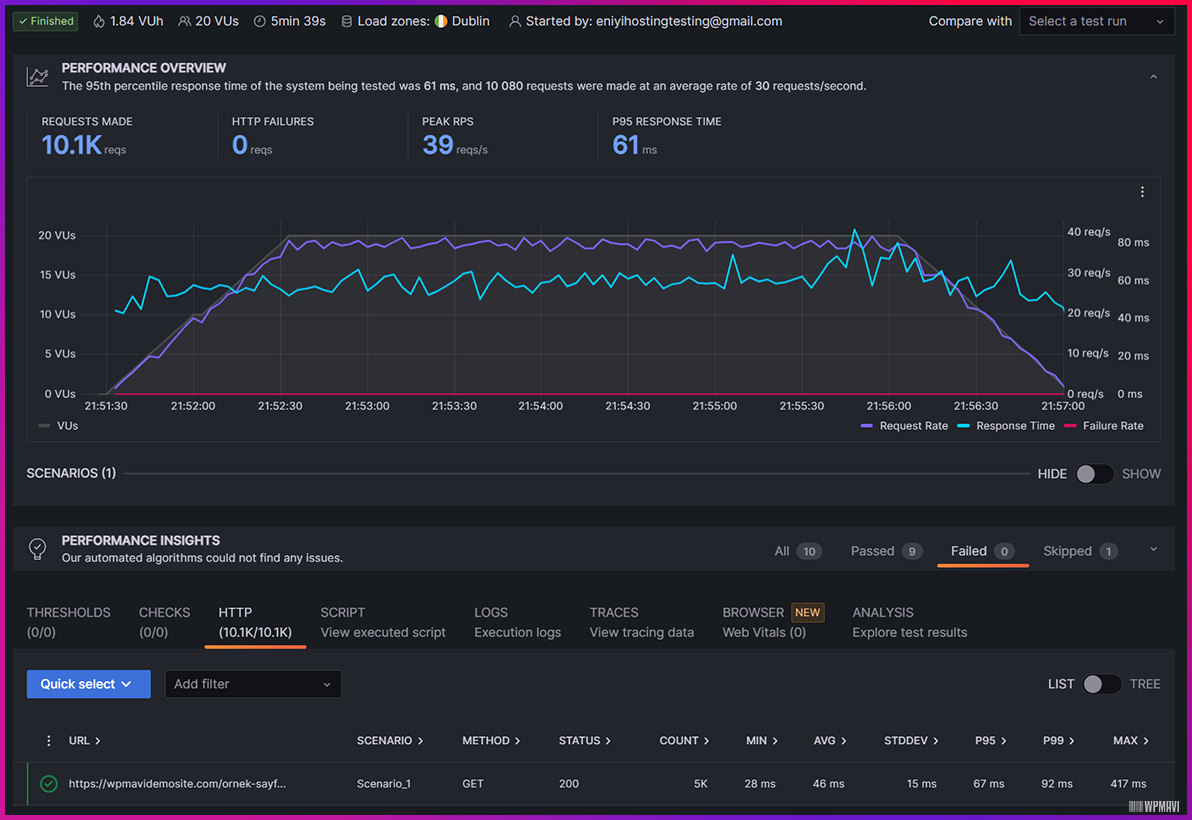Click the VUs users icon

click(x=184, y=21)
